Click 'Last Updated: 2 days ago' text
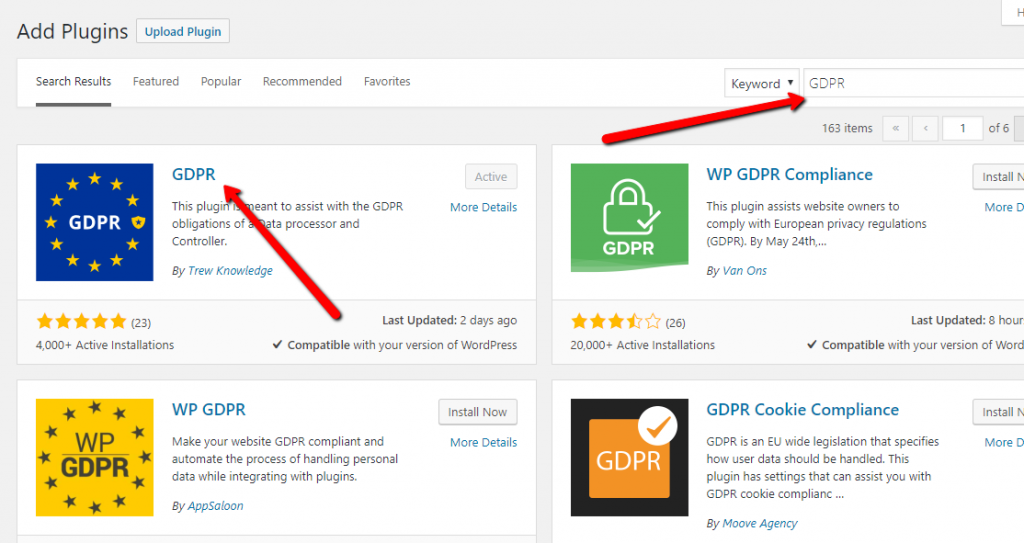Image resolution: width=1024 pixels, height=543 pixels. point(449,320)
